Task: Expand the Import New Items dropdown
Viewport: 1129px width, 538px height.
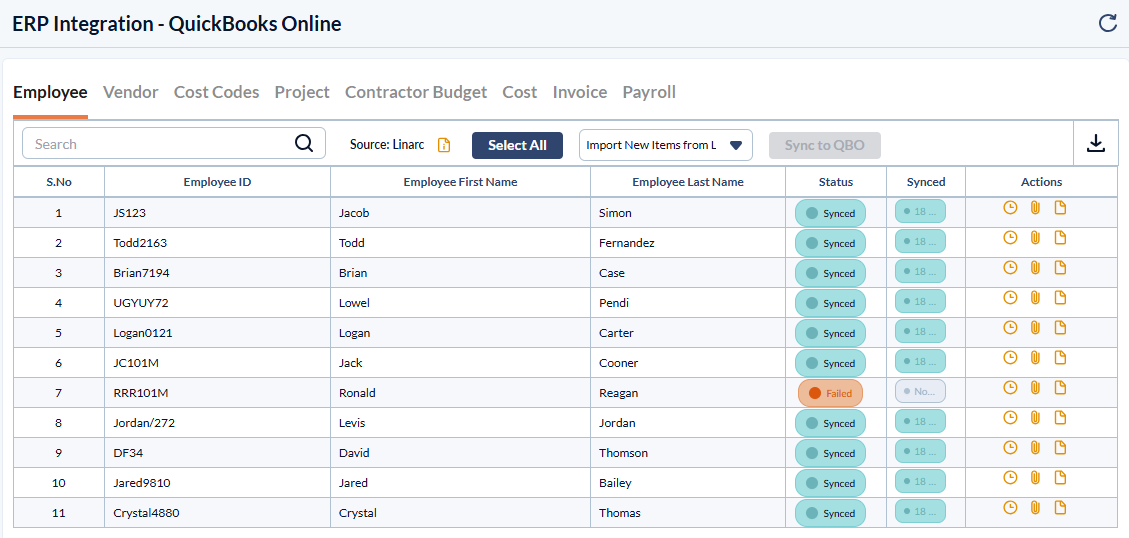Action: pos(735,145)
